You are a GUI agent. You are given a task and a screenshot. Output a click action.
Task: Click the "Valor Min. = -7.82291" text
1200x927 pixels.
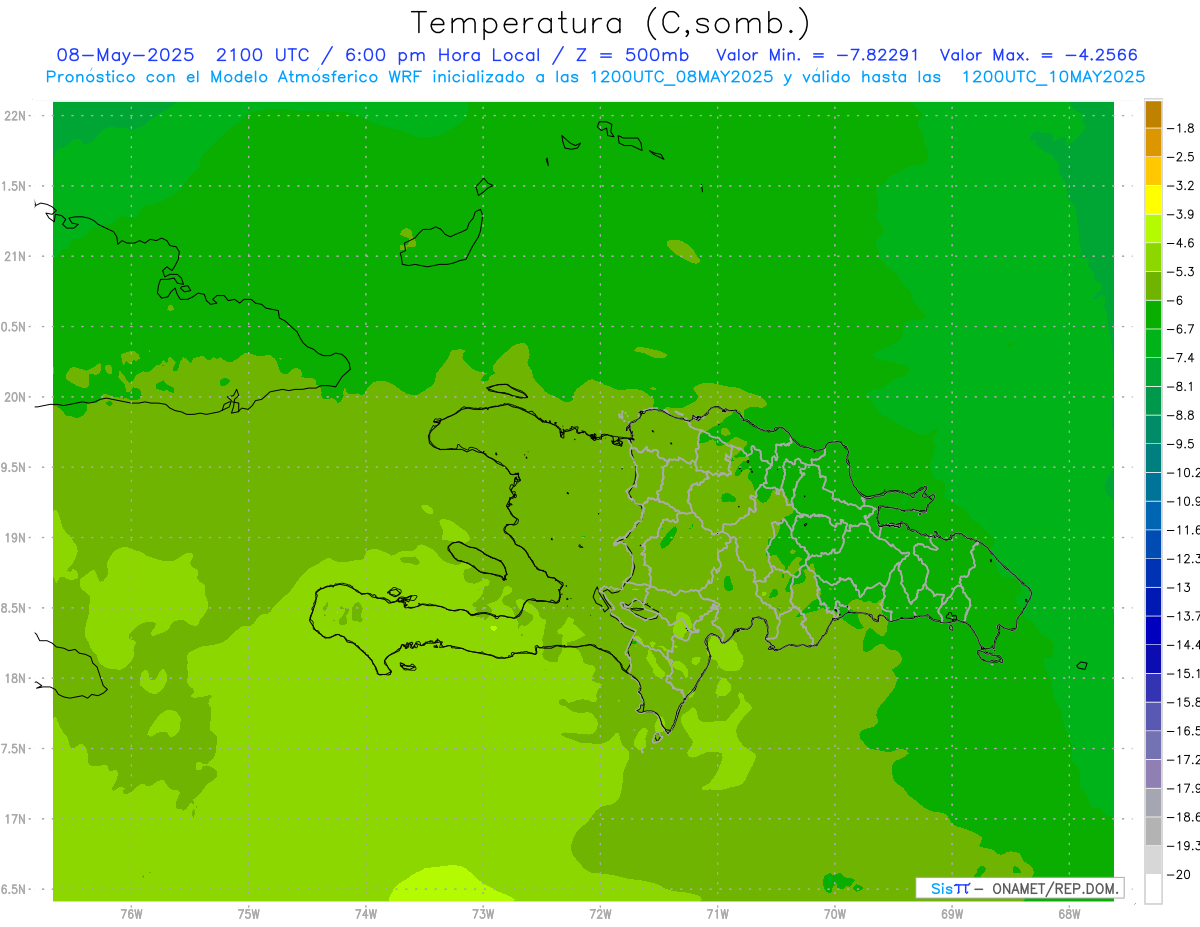pyautogui.click(x=817, y=55)
